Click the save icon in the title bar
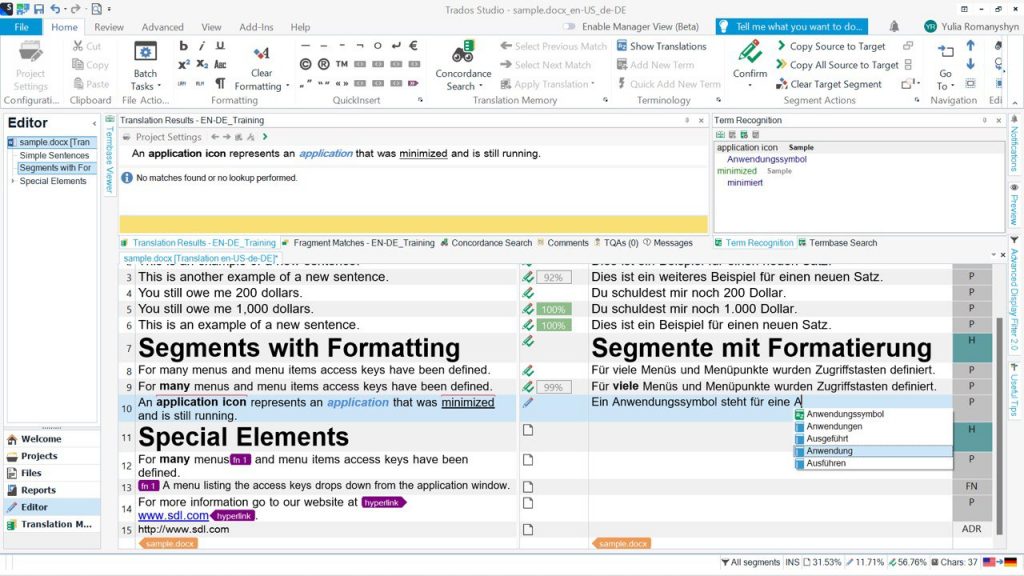The image size is (1024, 576). (x=39, y=9)
